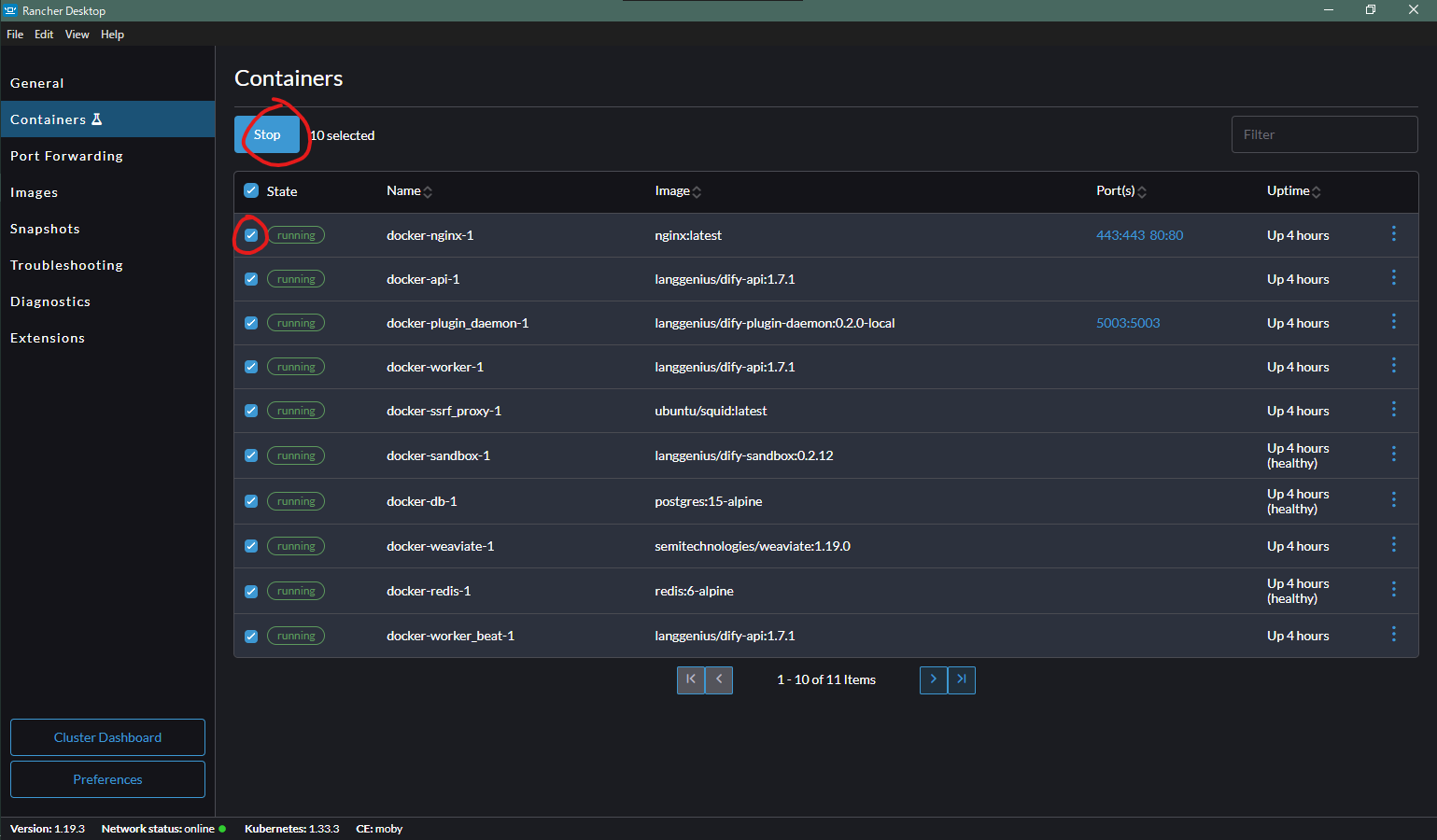Click running badge for docker-weaviate-1

click(x=296, y=546)
